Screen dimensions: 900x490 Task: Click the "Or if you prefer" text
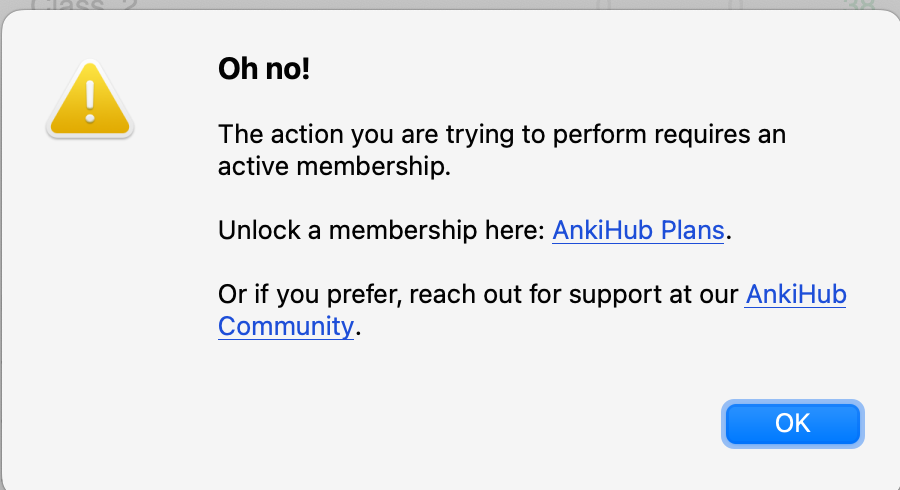click(x=310, y=294)
